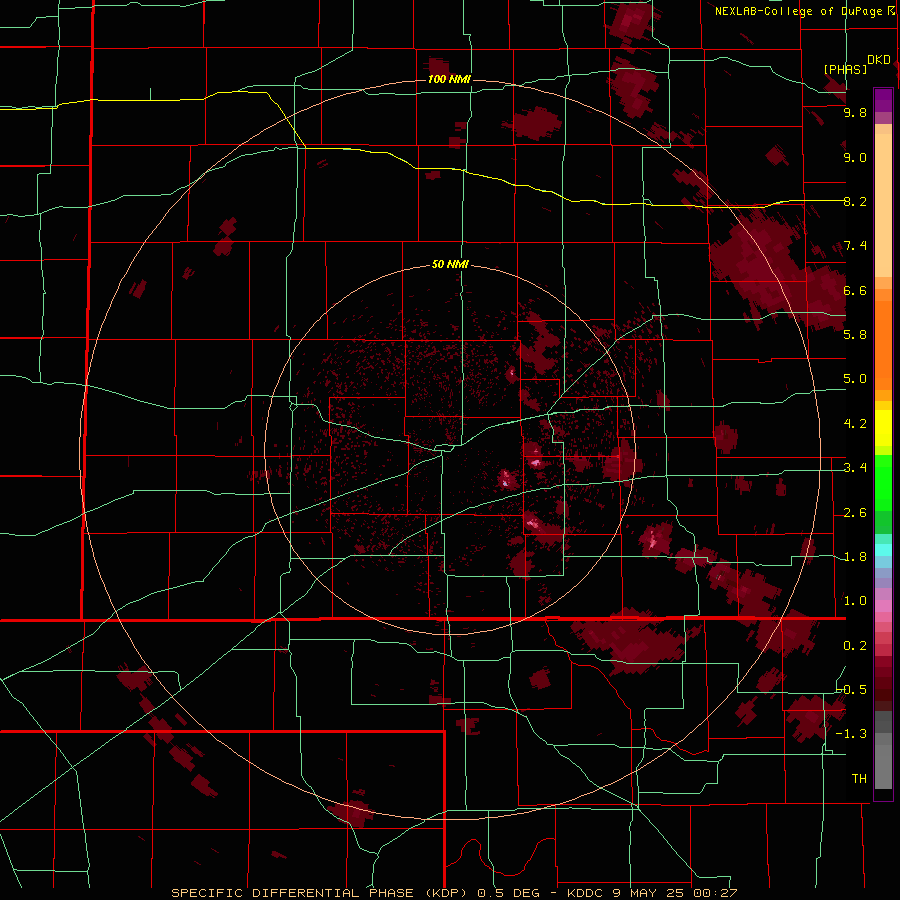Click the yellow segment of the color bar

(x=883, y=428)
